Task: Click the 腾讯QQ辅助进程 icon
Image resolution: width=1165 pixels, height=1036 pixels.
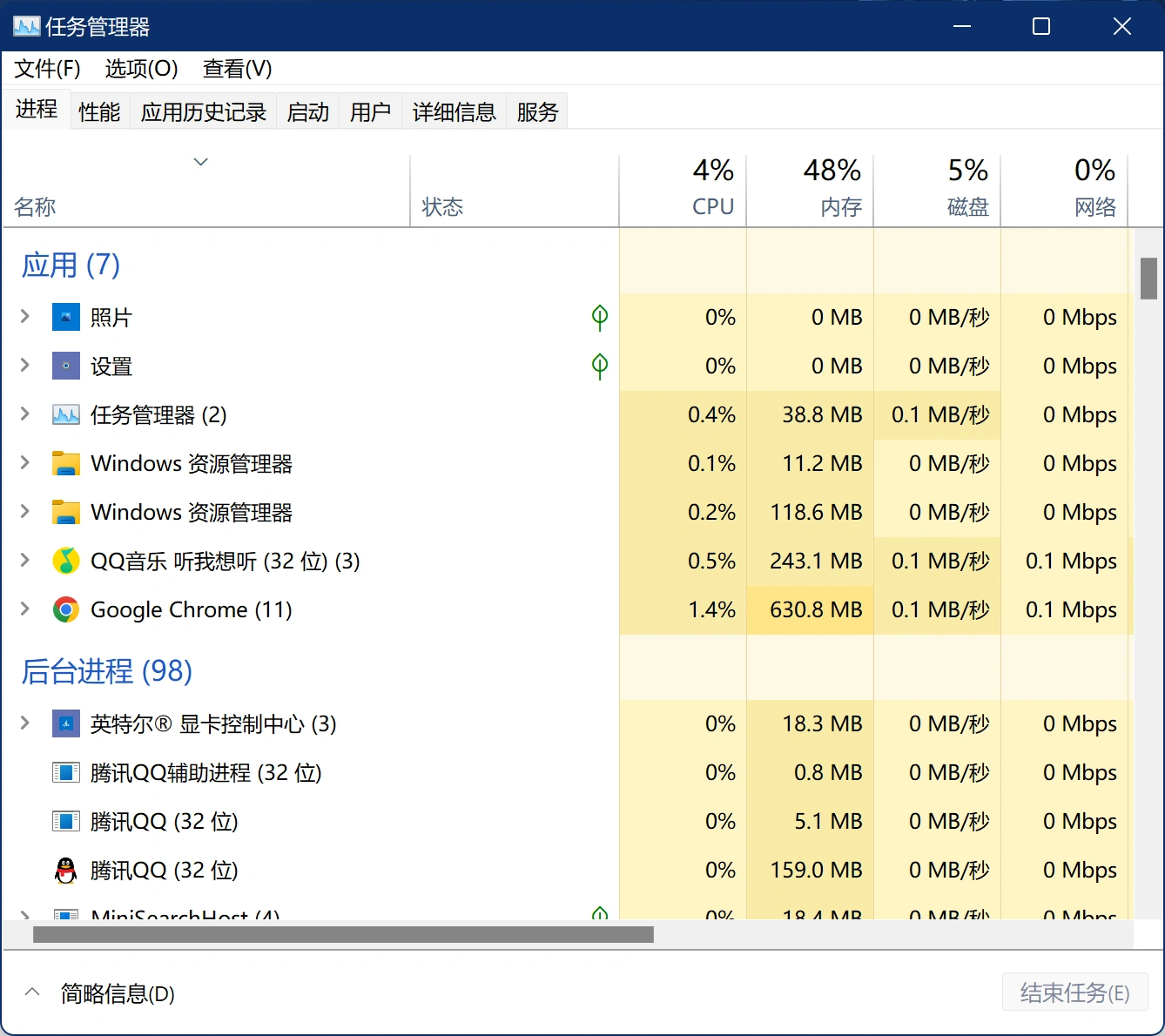Action: tap(66, 772)
